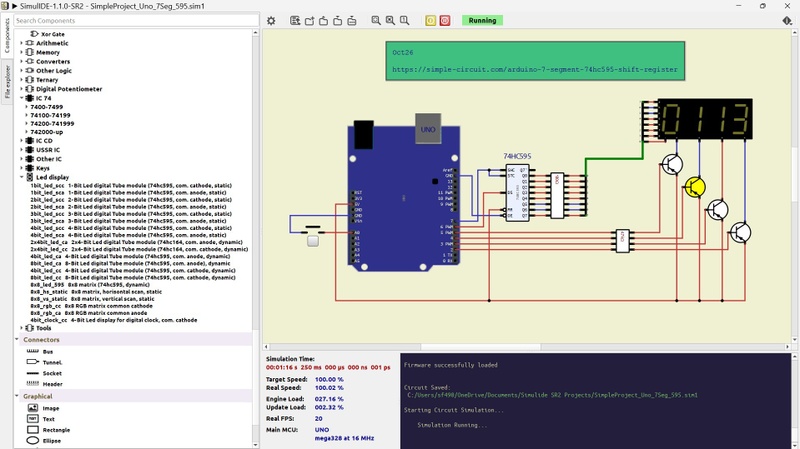This screenshot has width=800, height=449.
Task: Click the Running status indicator
Action: pyautogui.click(x=482, y=20)
